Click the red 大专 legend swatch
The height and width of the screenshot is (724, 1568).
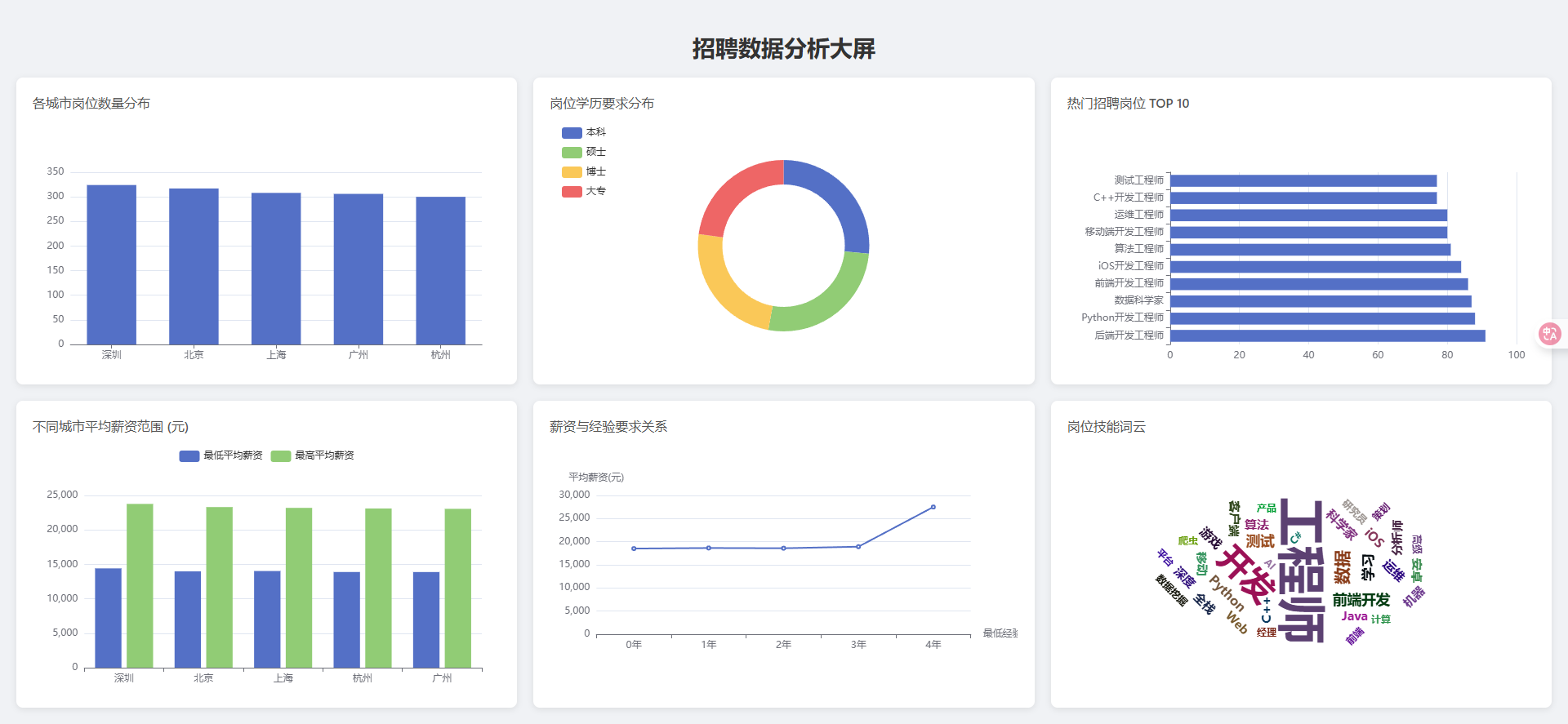point(572,191)
